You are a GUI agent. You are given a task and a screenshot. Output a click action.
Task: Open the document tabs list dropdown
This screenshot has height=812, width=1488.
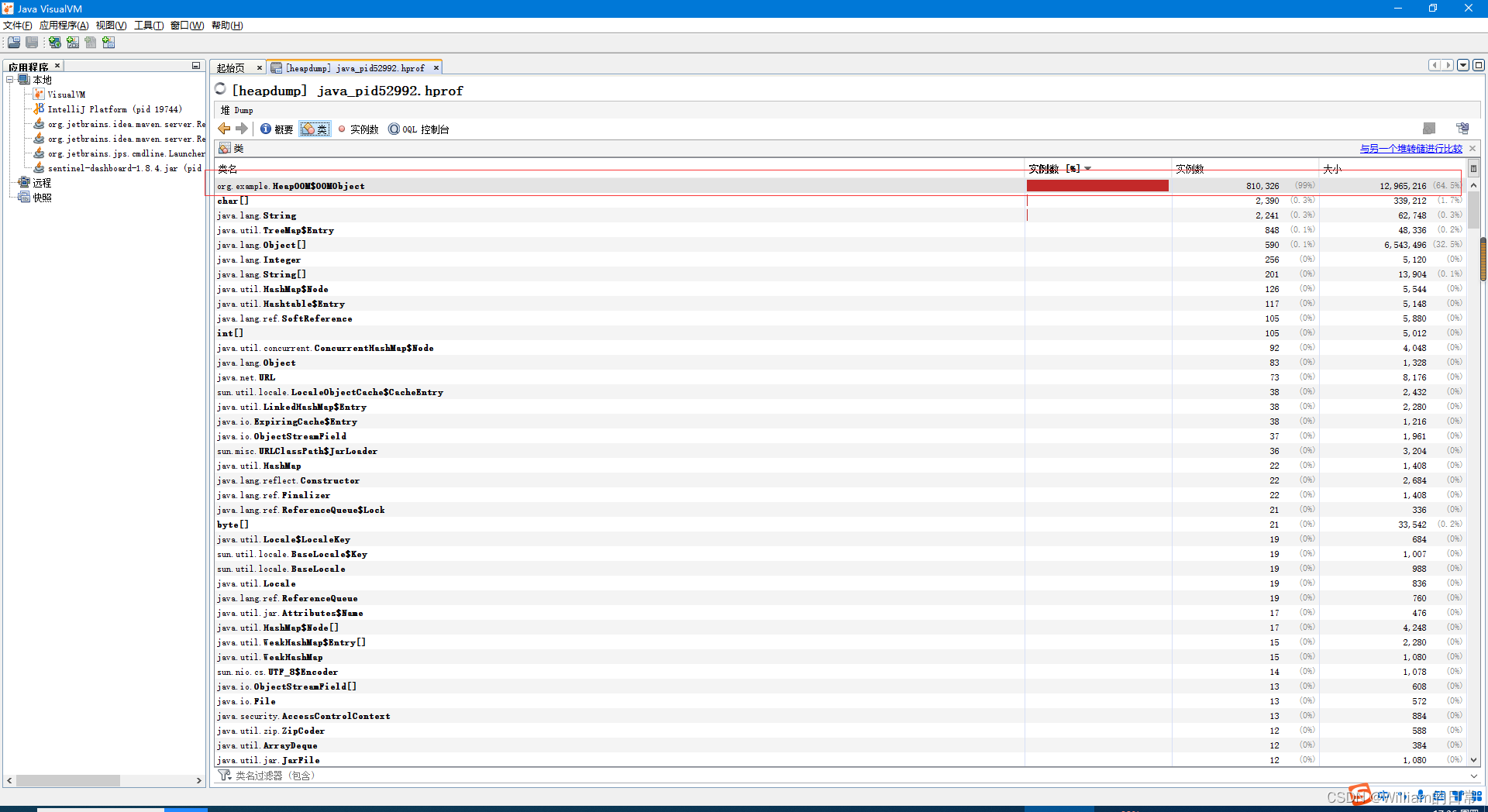[x=1463, y=65]
